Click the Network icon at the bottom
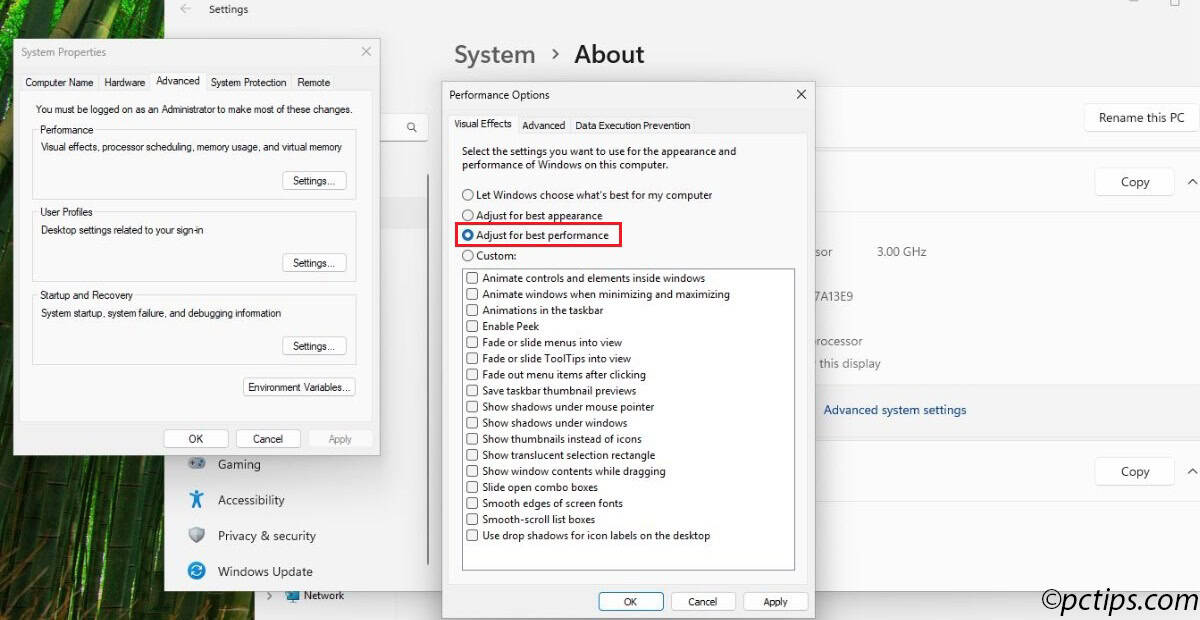Viewport: 1200px width, 620px height. [x=293, y=596]
